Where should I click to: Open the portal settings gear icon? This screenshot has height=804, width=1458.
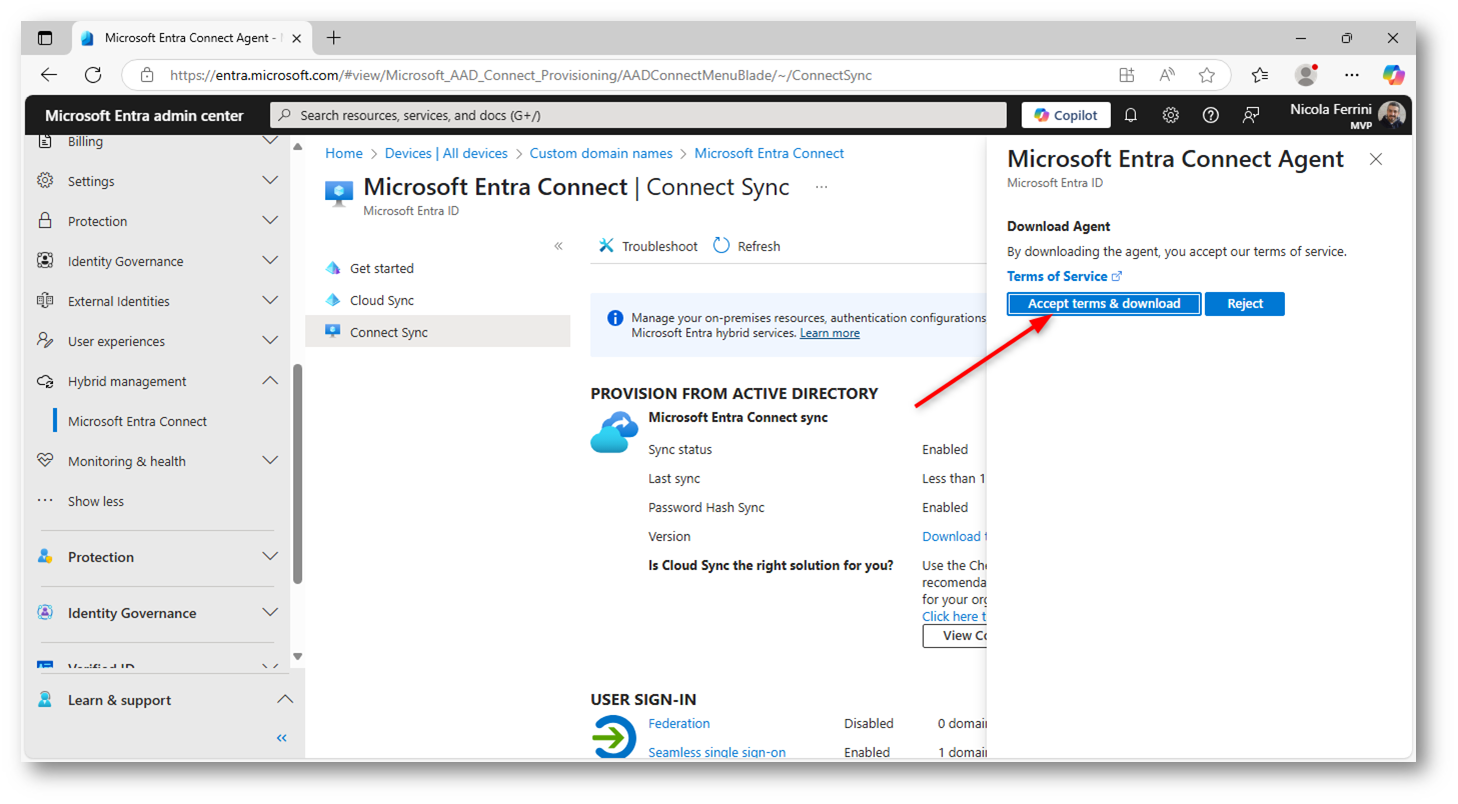pos(1171,115)
